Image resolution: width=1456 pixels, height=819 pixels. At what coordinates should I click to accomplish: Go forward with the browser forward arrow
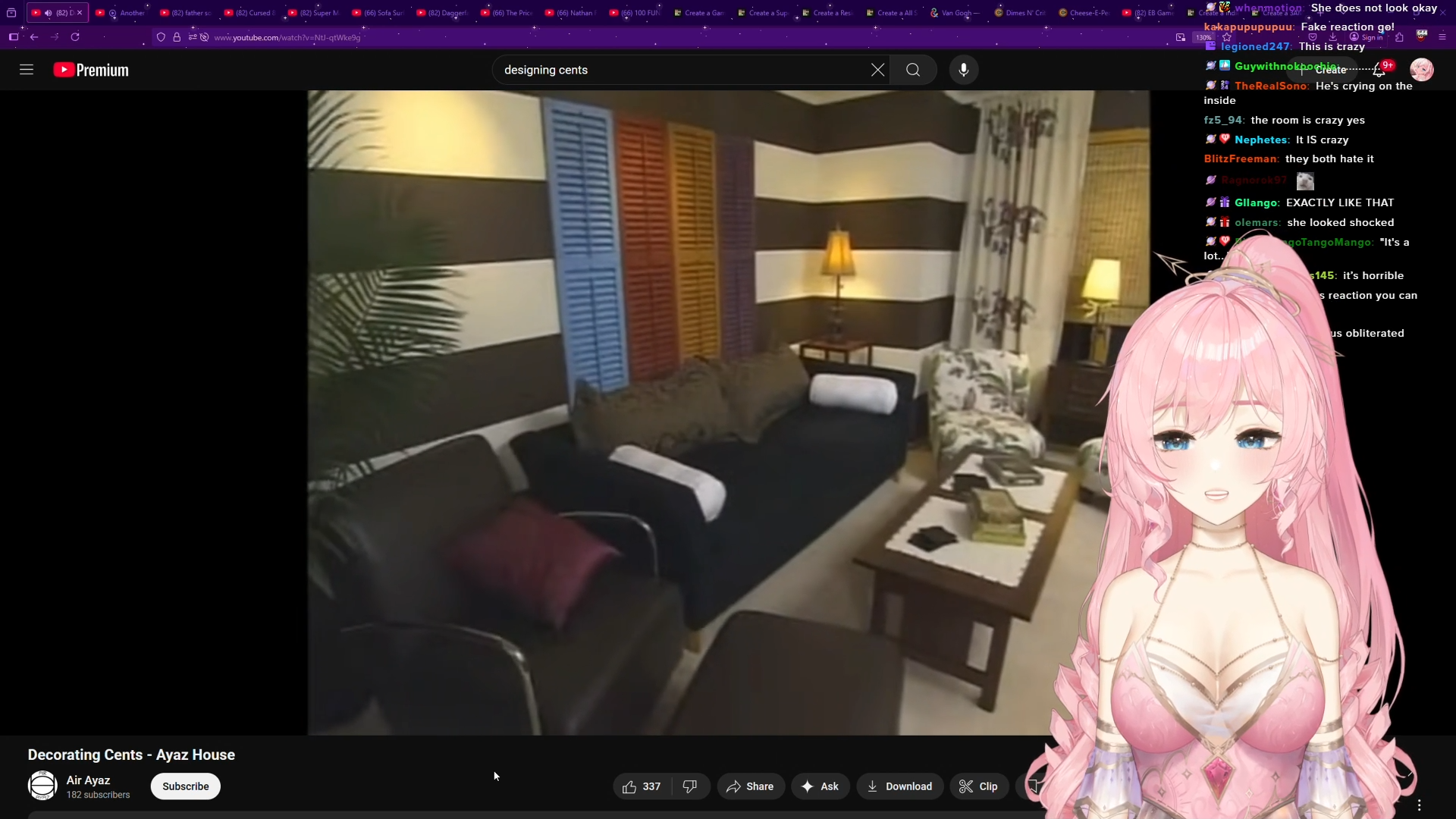click(55, 37)
